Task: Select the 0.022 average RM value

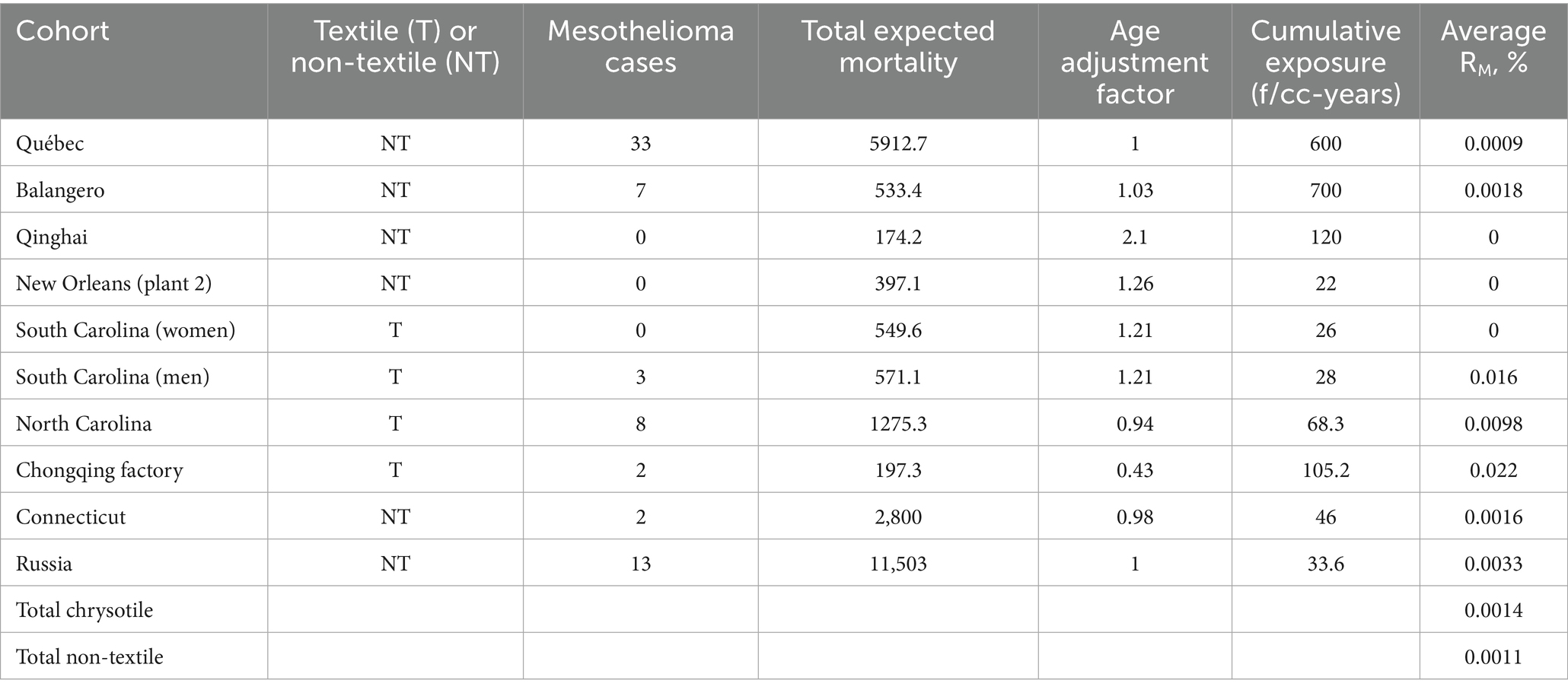Action: (x=1493, y=470)
